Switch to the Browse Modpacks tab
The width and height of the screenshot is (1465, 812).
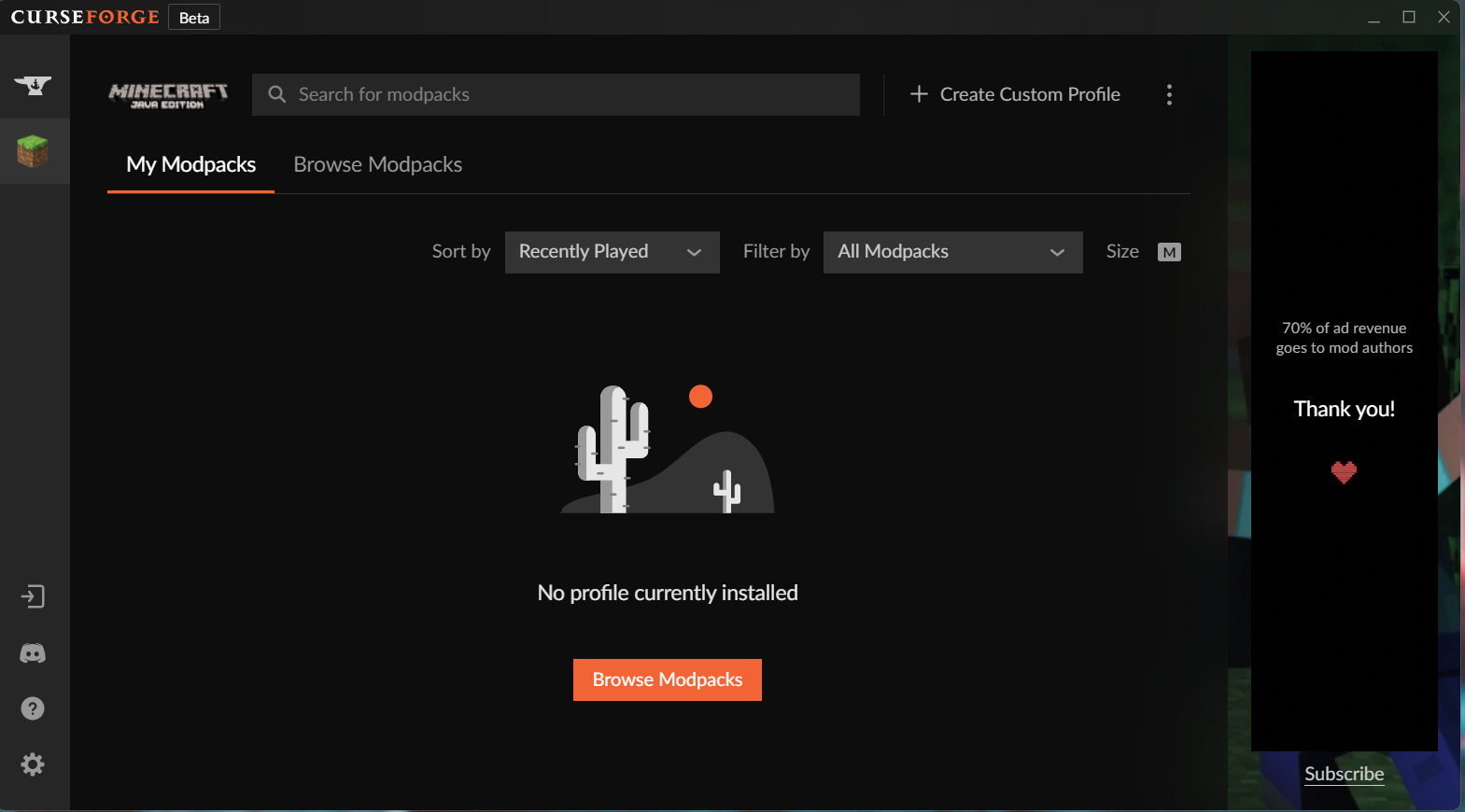pos(377,164)
